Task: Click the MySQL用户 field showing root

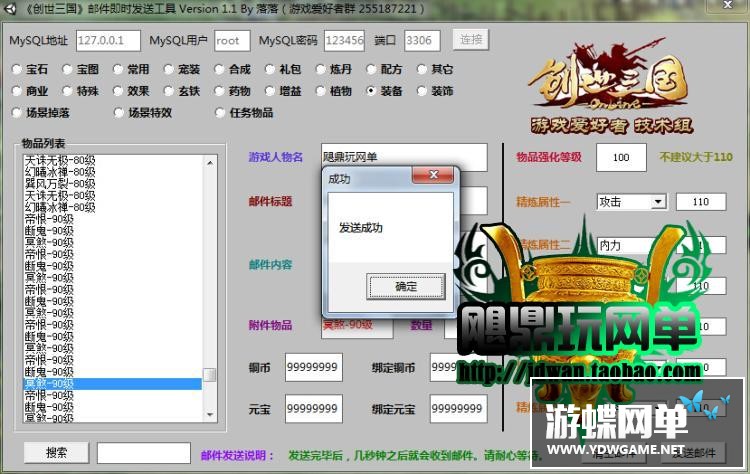Action: pyautogui.click(x=232, y=41)
